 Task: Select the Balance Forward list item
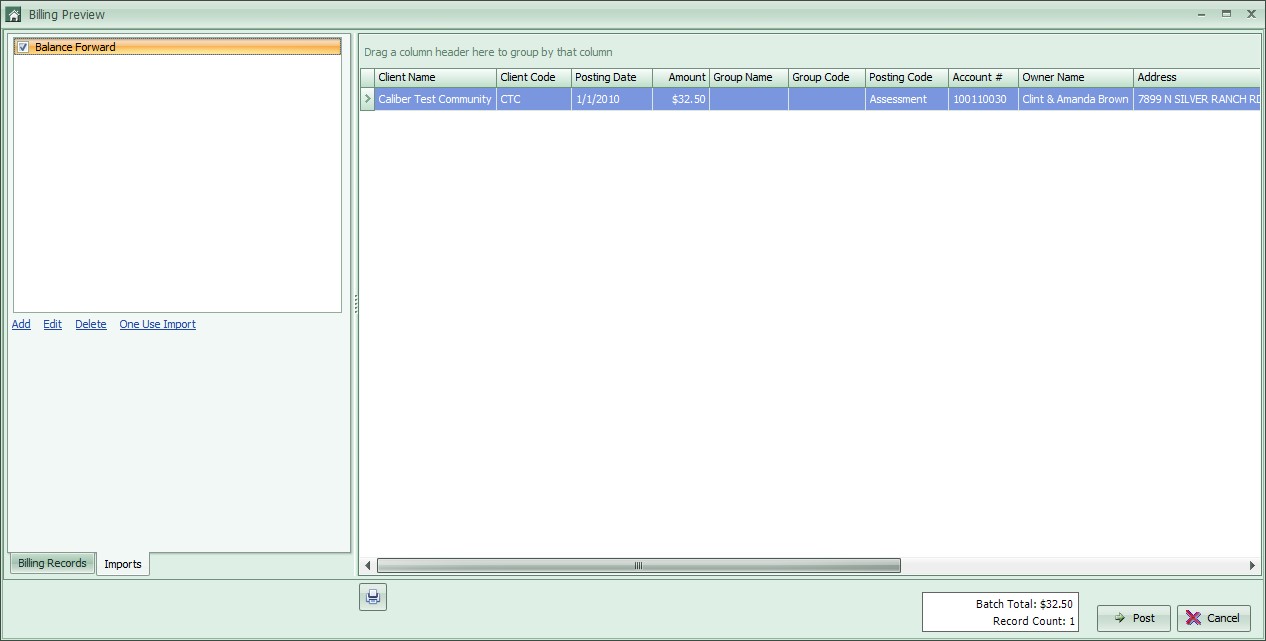coord(177,47)
